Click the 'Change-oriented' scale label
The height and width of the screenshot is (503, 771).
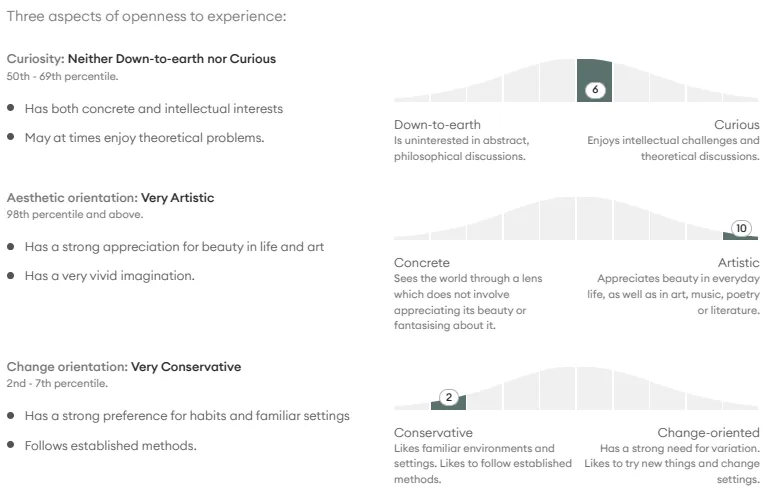click(708, 433)
